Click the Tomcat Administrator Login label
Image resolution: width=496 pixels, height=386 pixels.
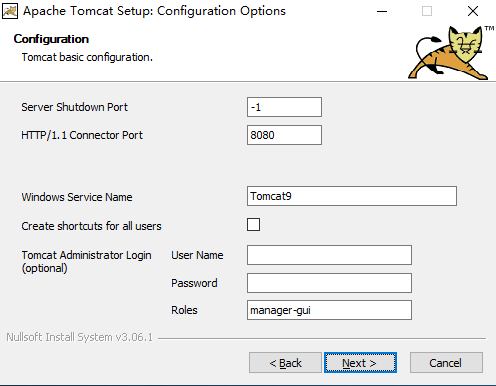click(86, 261)
